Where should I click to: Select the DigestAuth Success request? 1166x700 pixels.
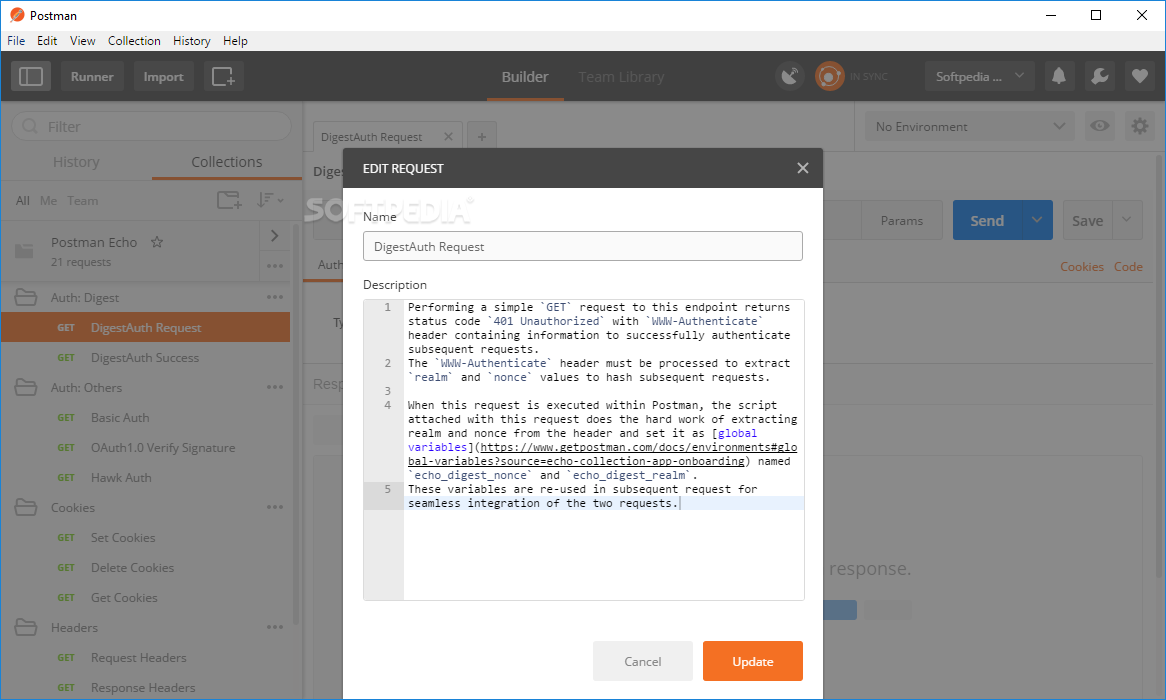146,358
